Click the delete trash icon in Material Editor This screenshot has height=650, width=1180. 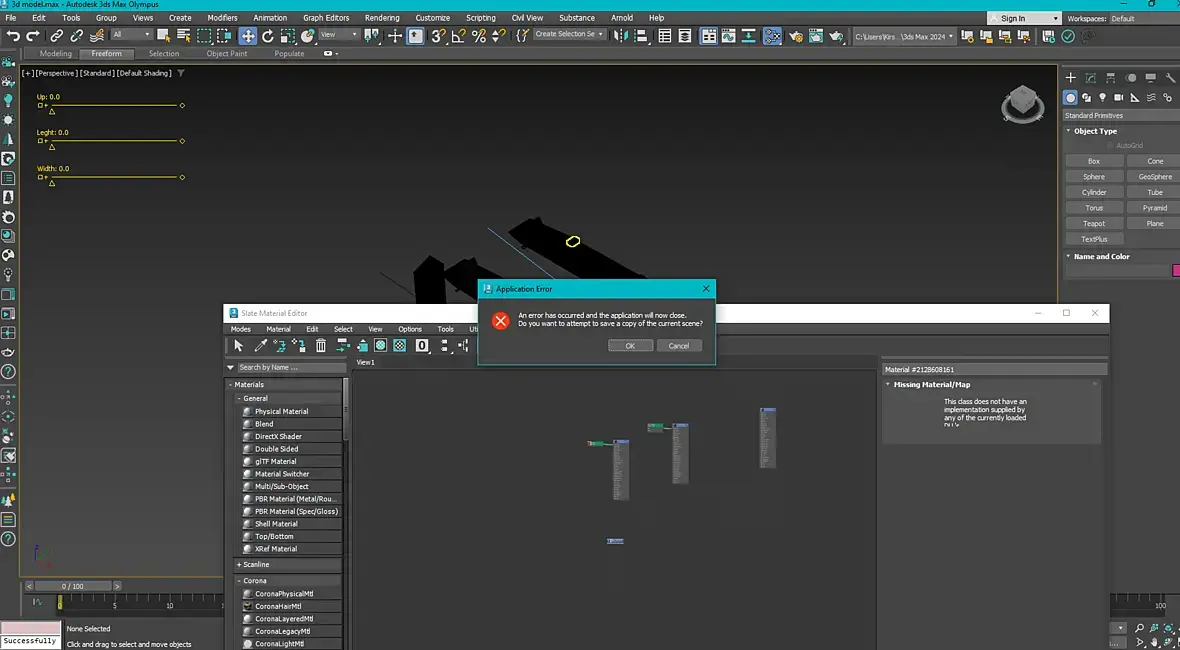click(321, 346)
